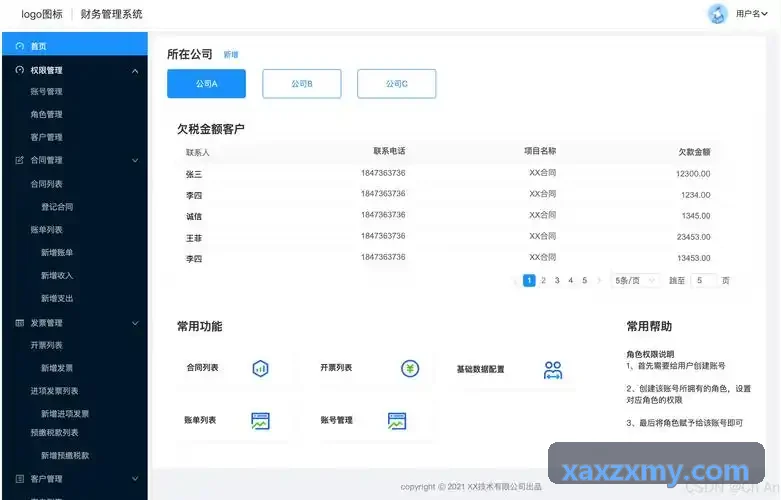Select the 公司A button
Viewport: 781px width, 500px height.
coord(206,84)
